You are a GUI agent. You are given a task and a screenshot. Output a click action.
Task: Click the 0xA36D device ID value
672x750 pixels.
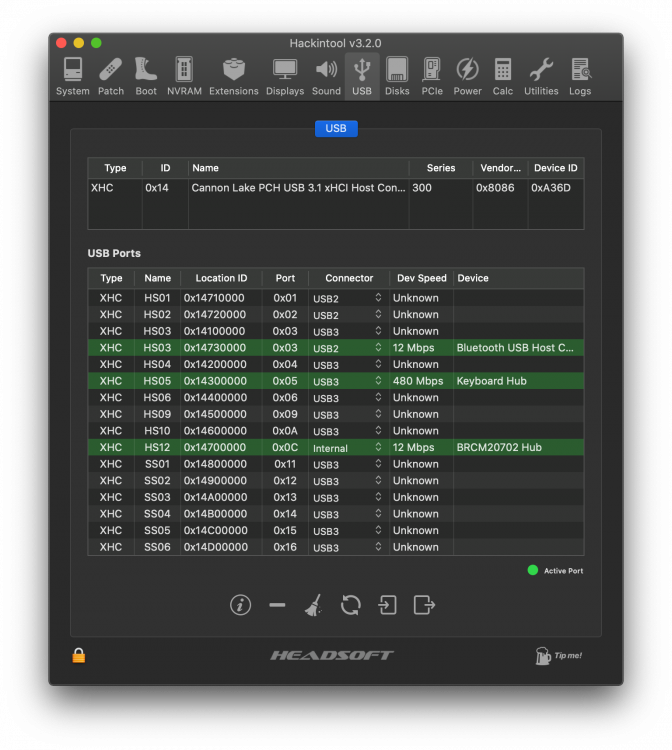coord(551,188)
